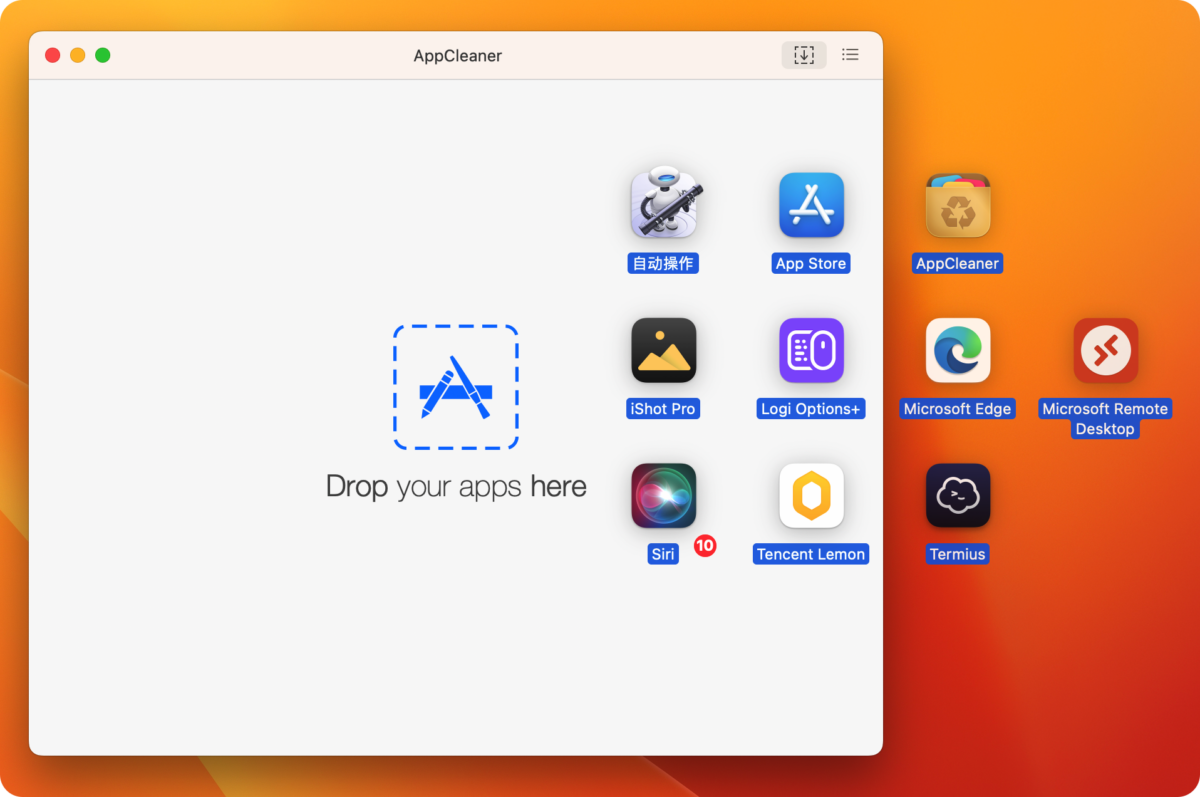This screenshot has width=1200, height=797.
Task: Select the App Store icon
Action: coord(811,205)
